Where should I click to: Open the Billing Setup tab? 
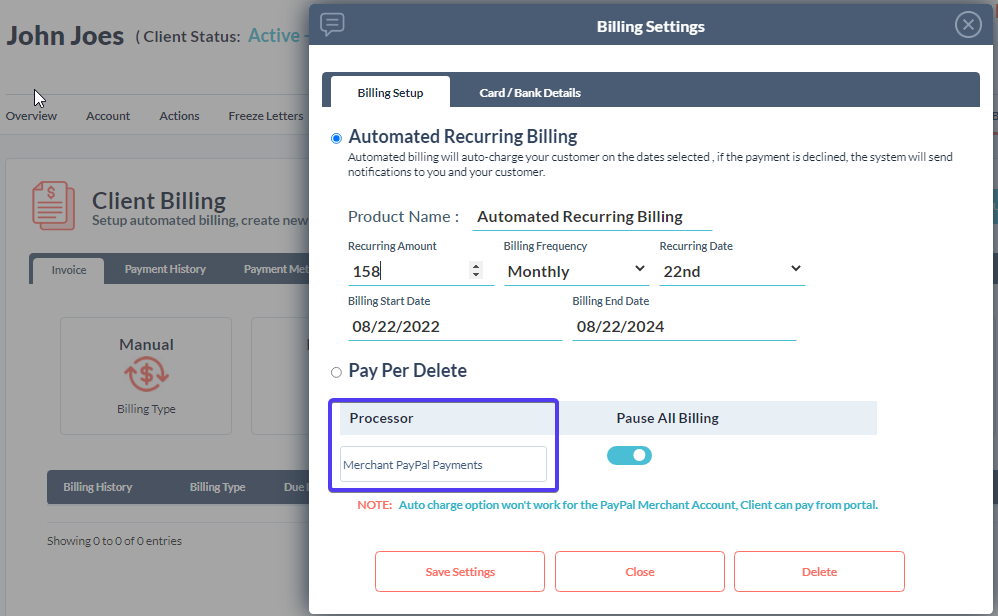click(390, 93)
